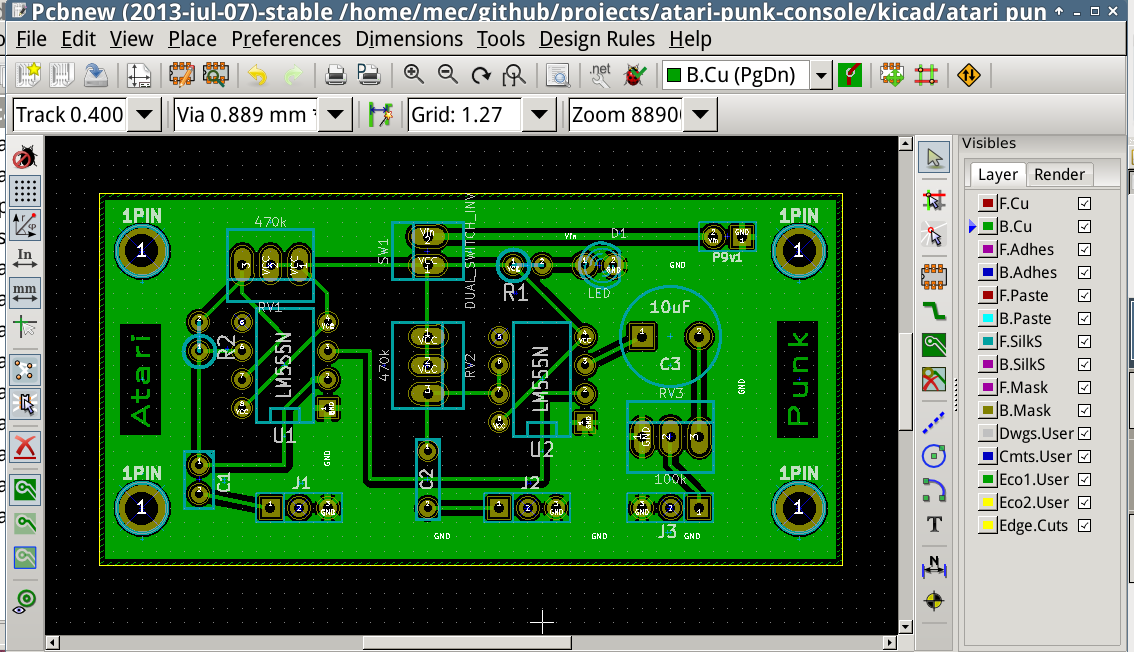
Task: Open the B.Cu (PgDn) layer selector dropdown
Action: 821,74
